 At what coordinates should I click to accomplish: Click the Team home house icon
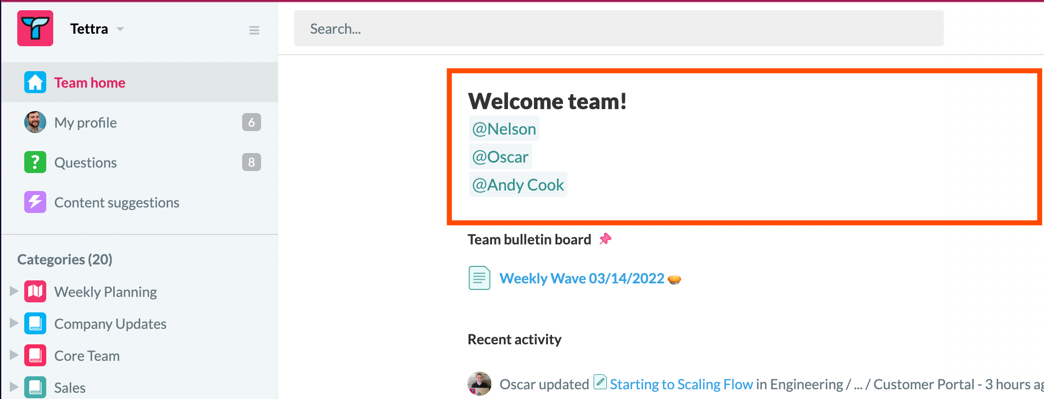35,83
